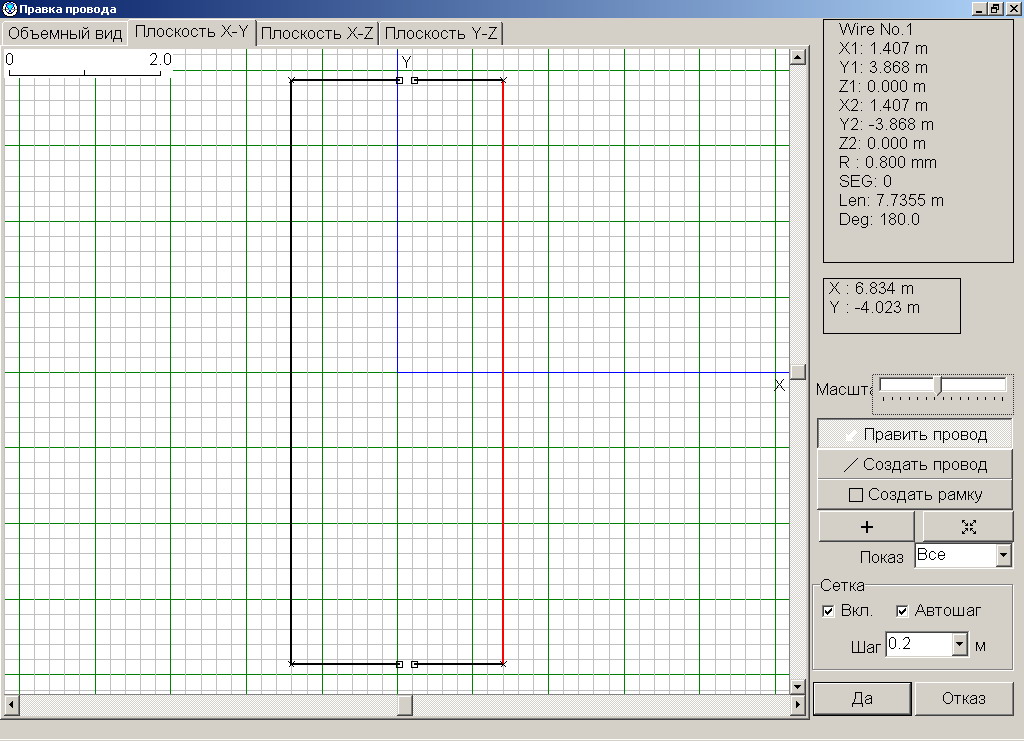Click the vertical scrollbar down arrow
Viewport: 1024px width, 741px height.
(797, 687)
